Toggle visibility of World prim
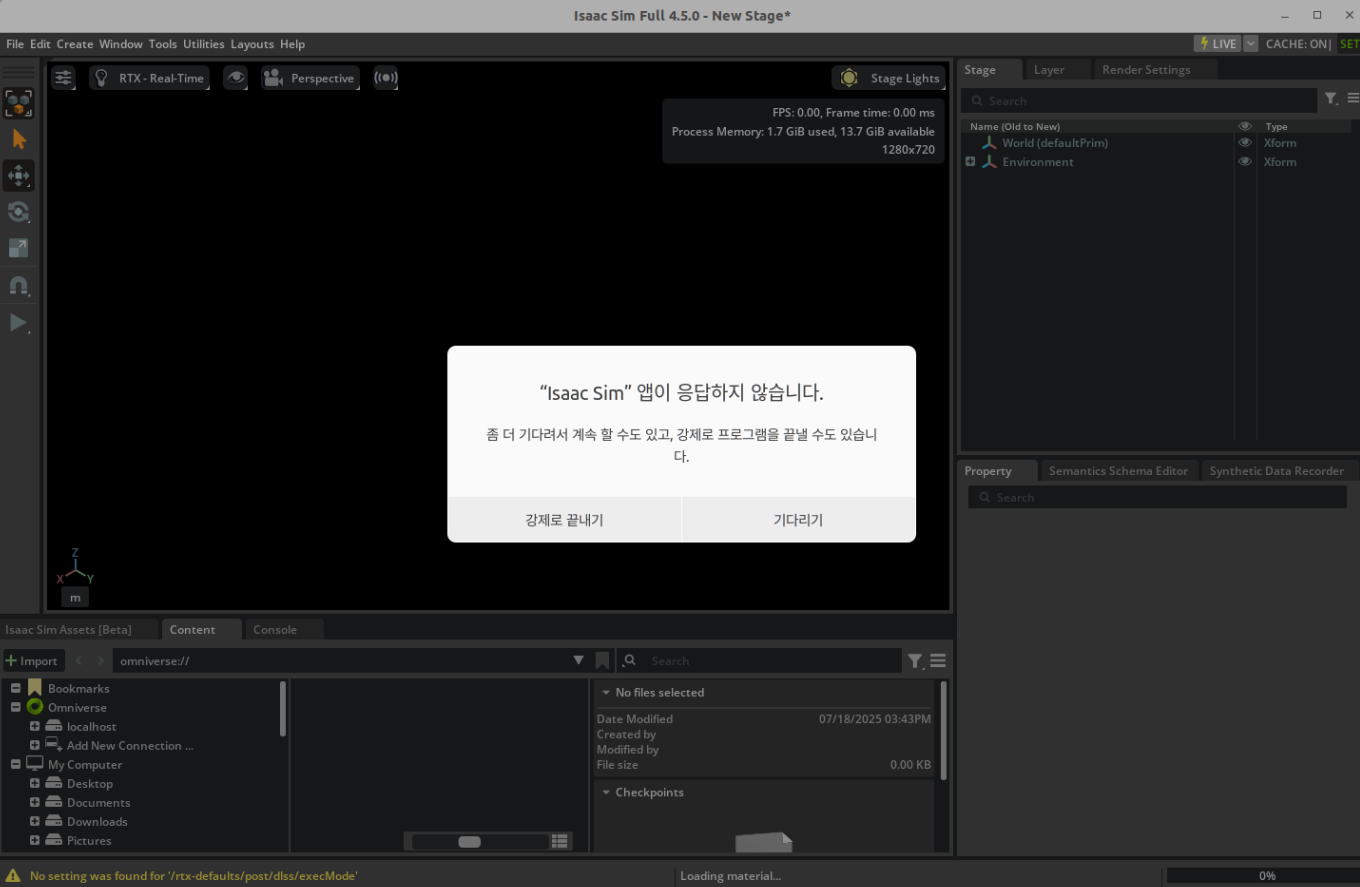The width and height of the screenshot is (1360, 887). pos(1245,143)
